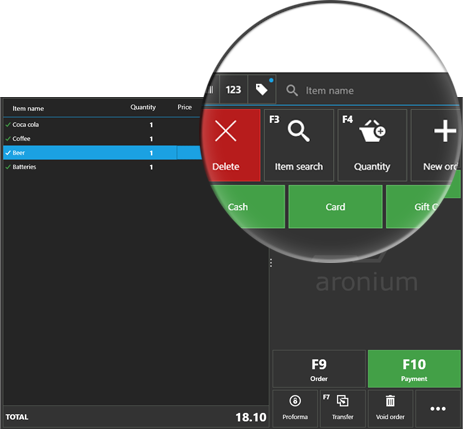
Task: Open Item search with F3 magnifier
Action: tap(299, 145)
